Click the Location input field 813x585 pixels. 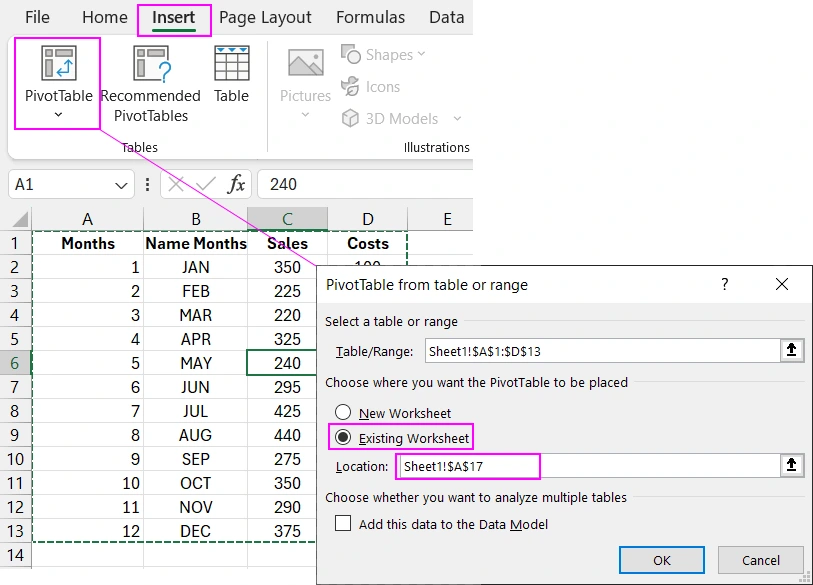(x=467, y=467)
